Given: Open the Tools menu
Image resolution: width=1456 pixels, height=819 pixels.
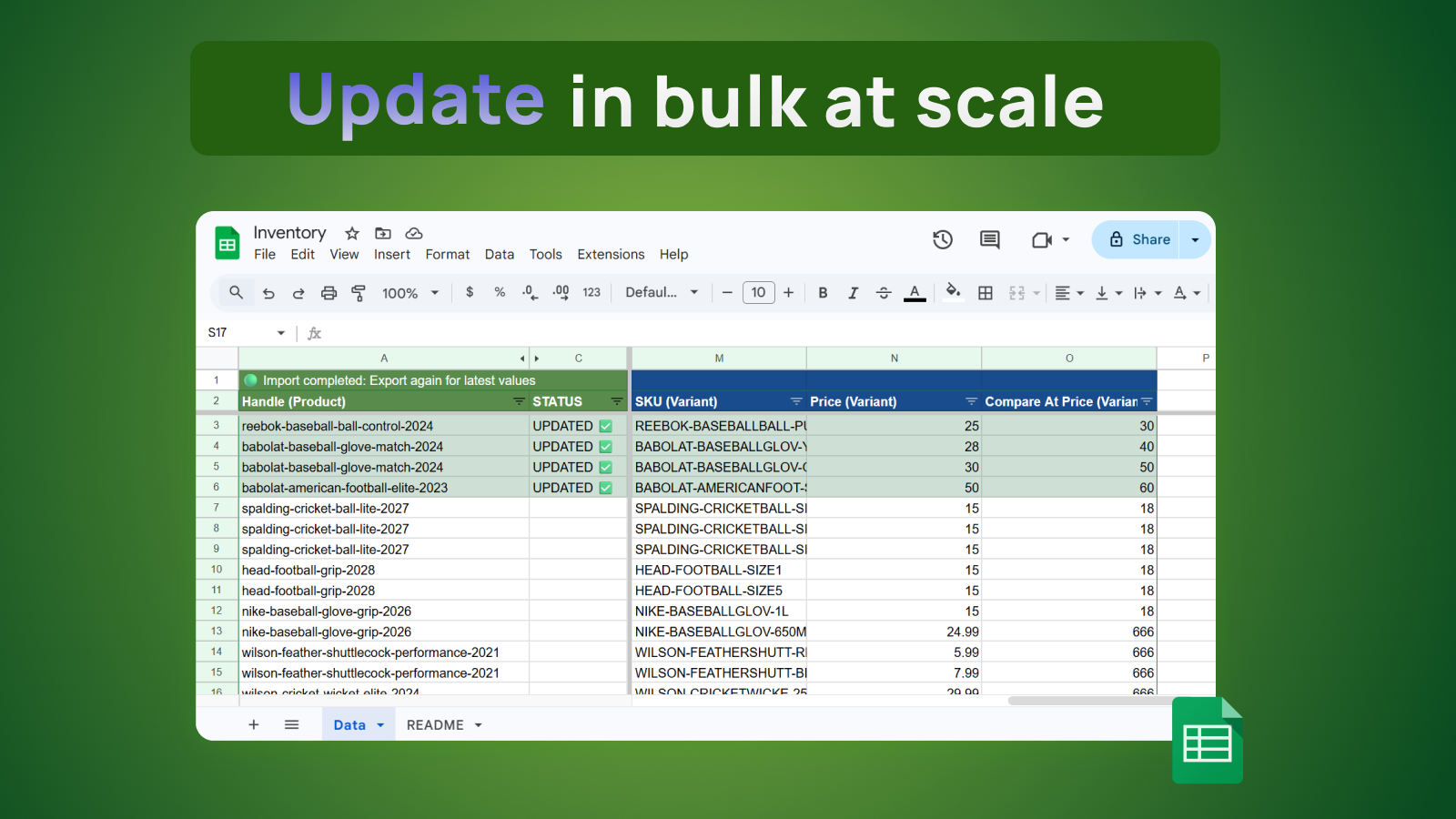Looking at the screenshot, I should click(x=546, y=255).
